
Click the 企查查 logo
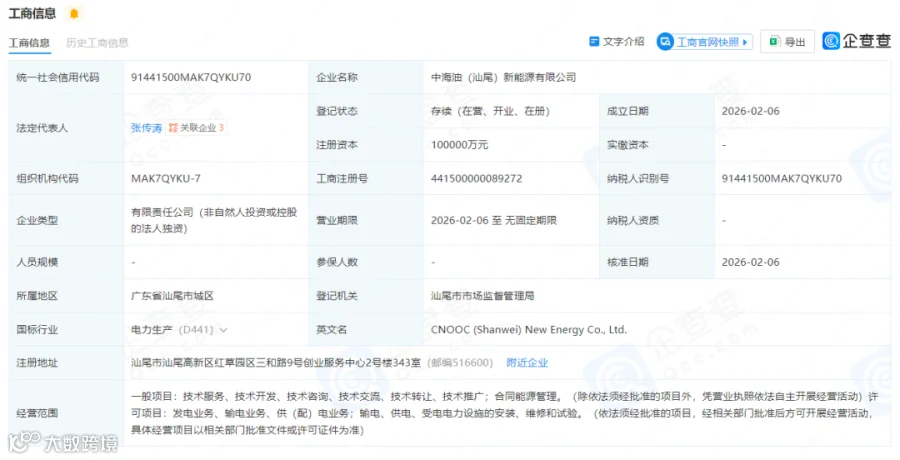pos(857,41)
